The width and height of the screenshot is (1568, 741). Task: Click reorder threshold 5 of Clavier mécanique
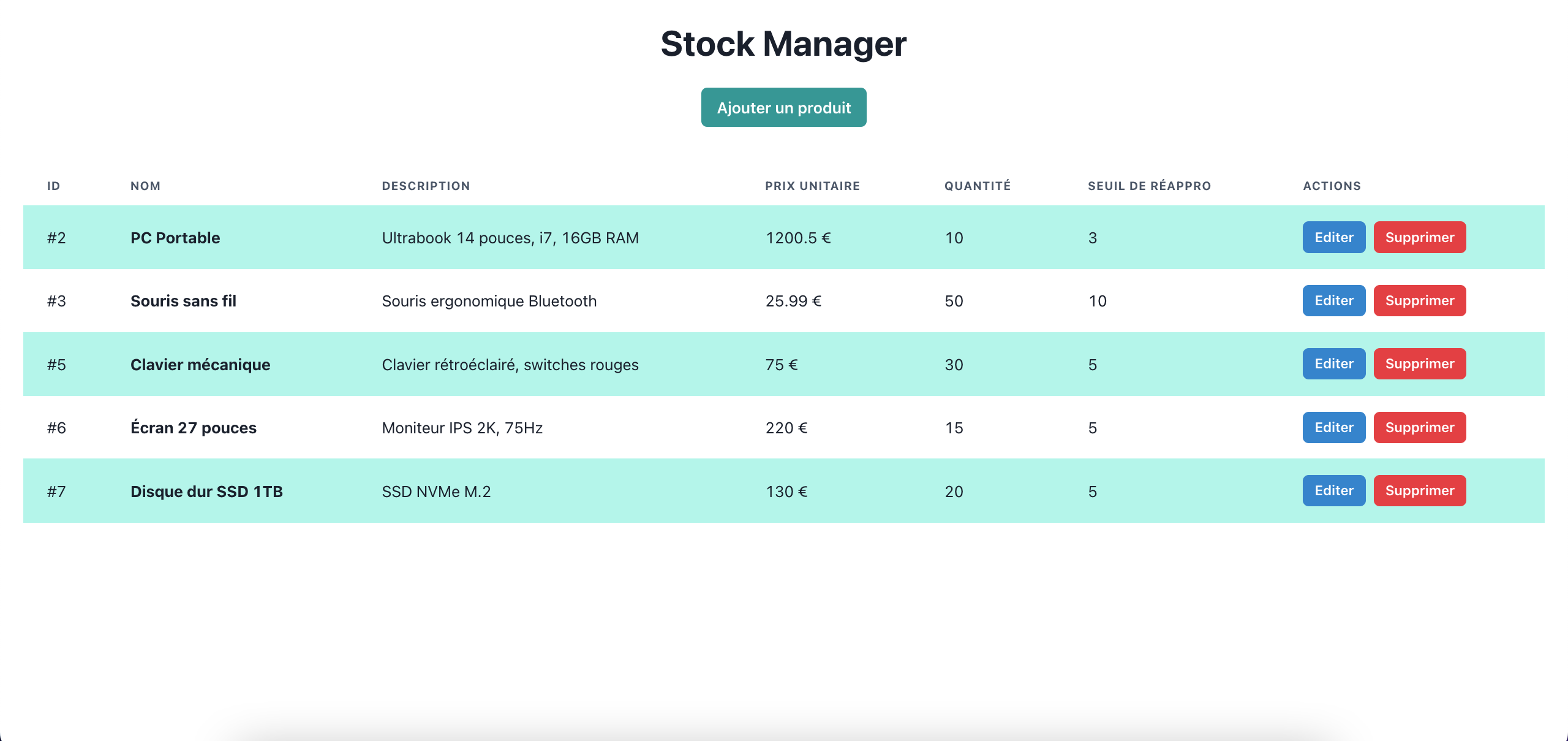(1093, 365)
